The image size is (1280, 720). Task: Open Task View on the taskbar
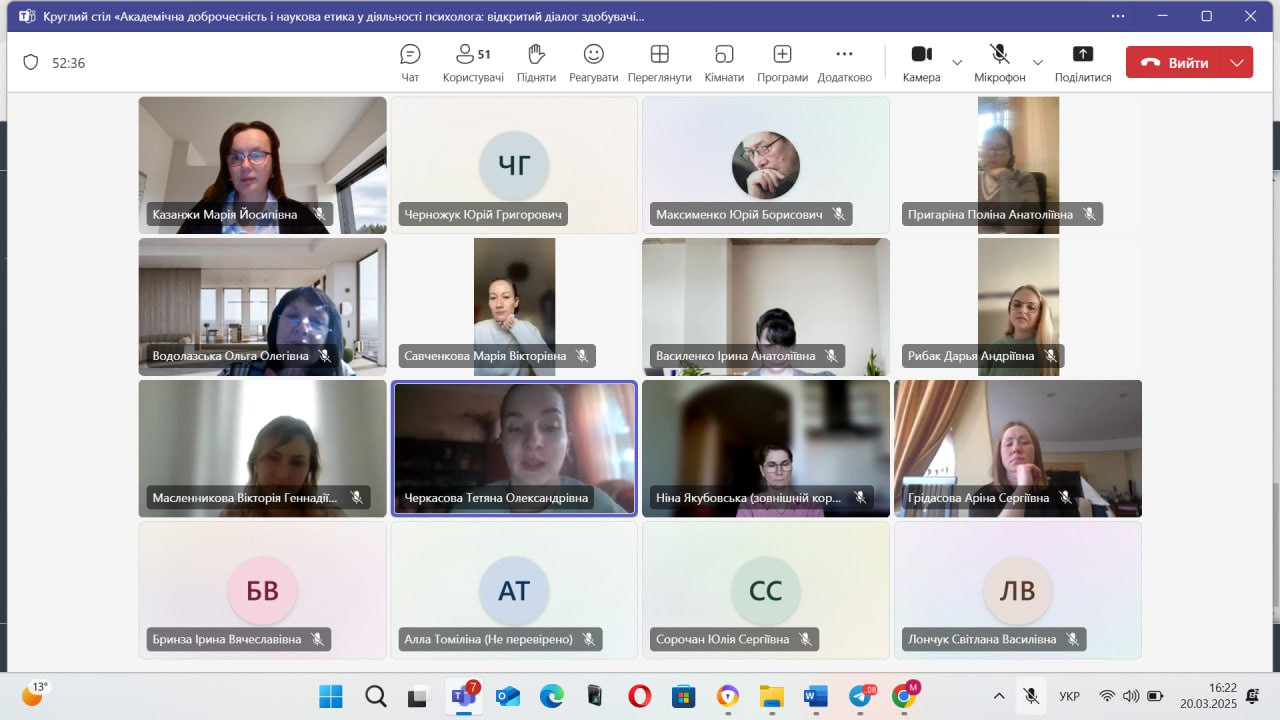tap(419, 696)
